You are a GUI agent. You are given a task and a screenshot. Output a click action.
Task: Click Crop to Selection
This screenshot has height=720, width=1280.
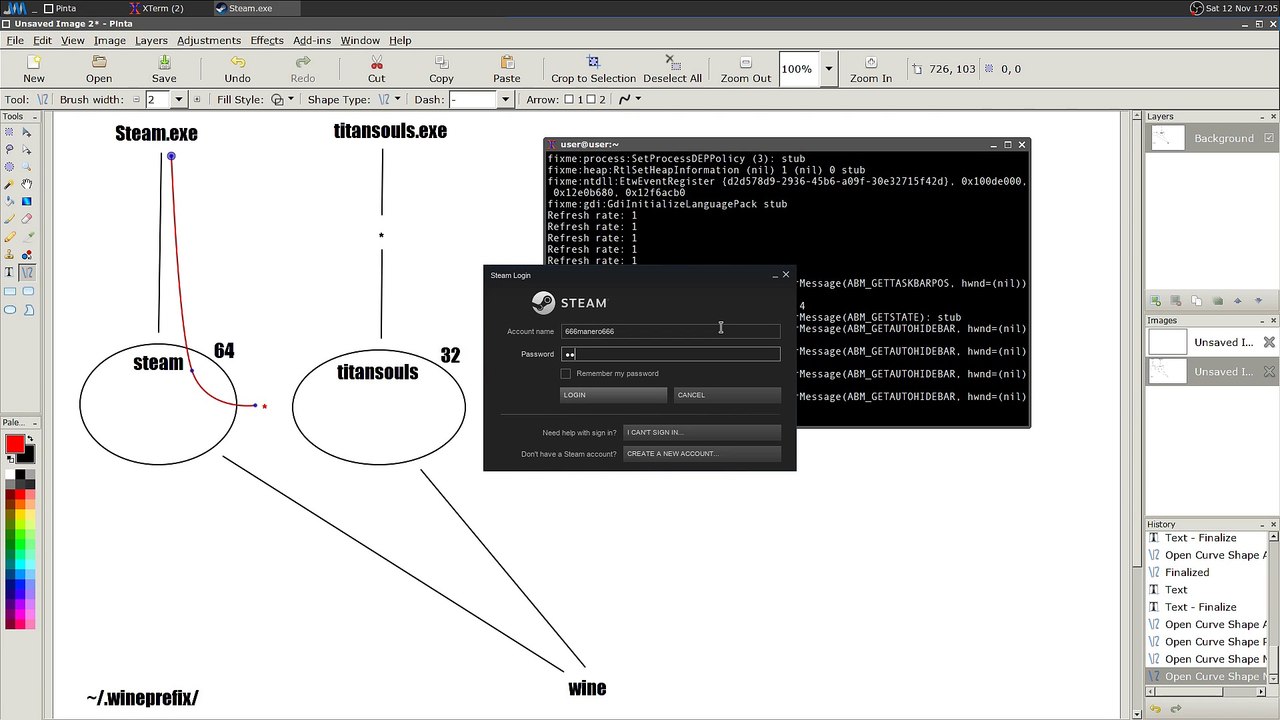(x=593, y=69)
